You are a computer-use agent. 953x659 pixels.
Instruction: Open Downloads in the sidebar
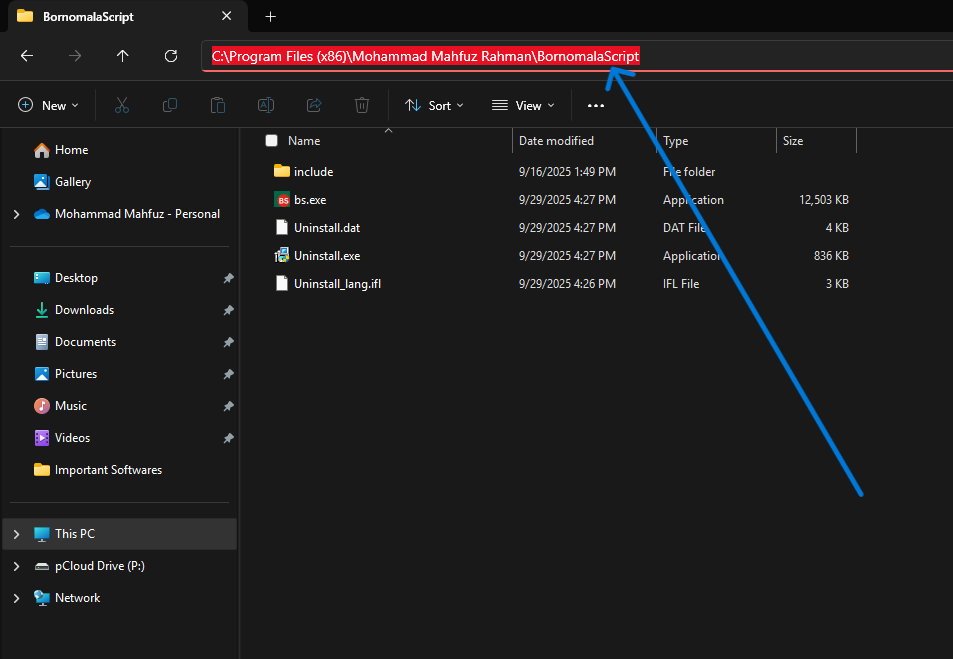coord(84,310)
